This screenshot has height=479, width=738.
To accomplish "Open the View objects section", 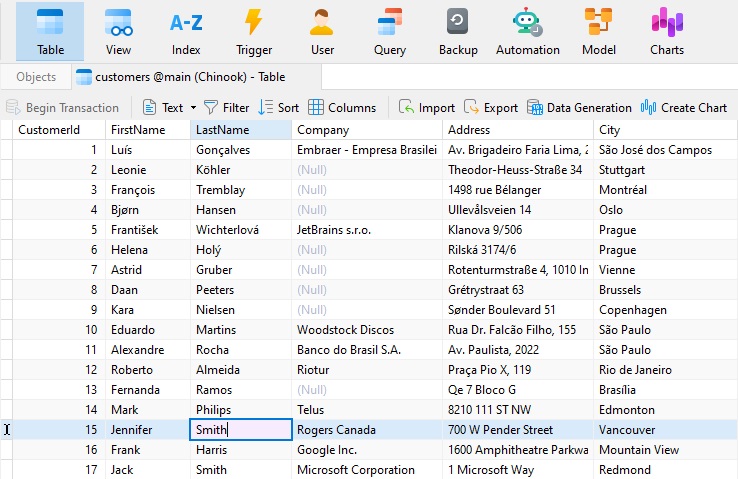I will (x=118, y=32).
